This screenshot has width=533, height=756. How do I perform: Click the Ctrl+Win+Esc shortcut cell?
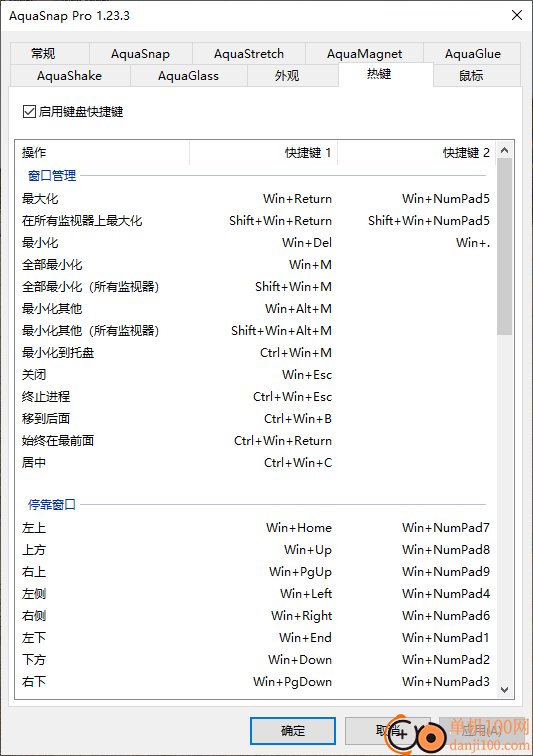click(x=293, y=397)
